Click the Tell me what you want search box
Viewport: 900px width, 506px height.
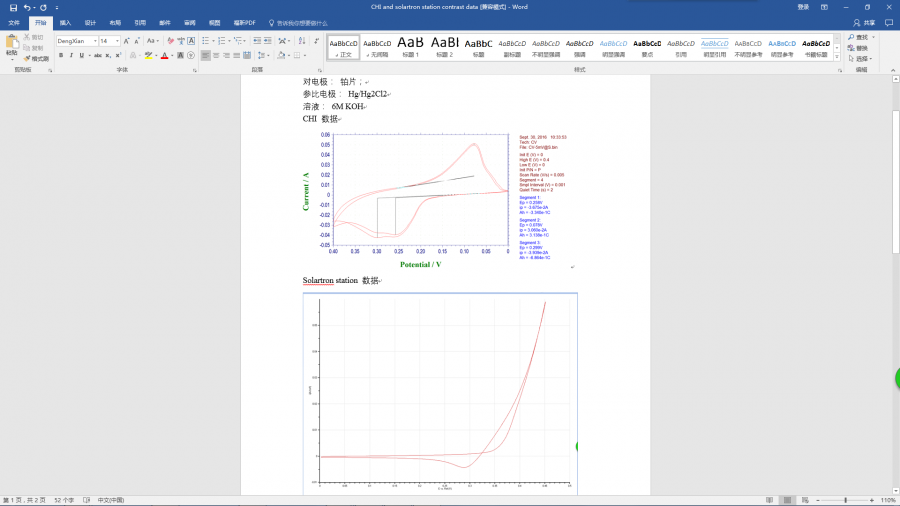298,23
